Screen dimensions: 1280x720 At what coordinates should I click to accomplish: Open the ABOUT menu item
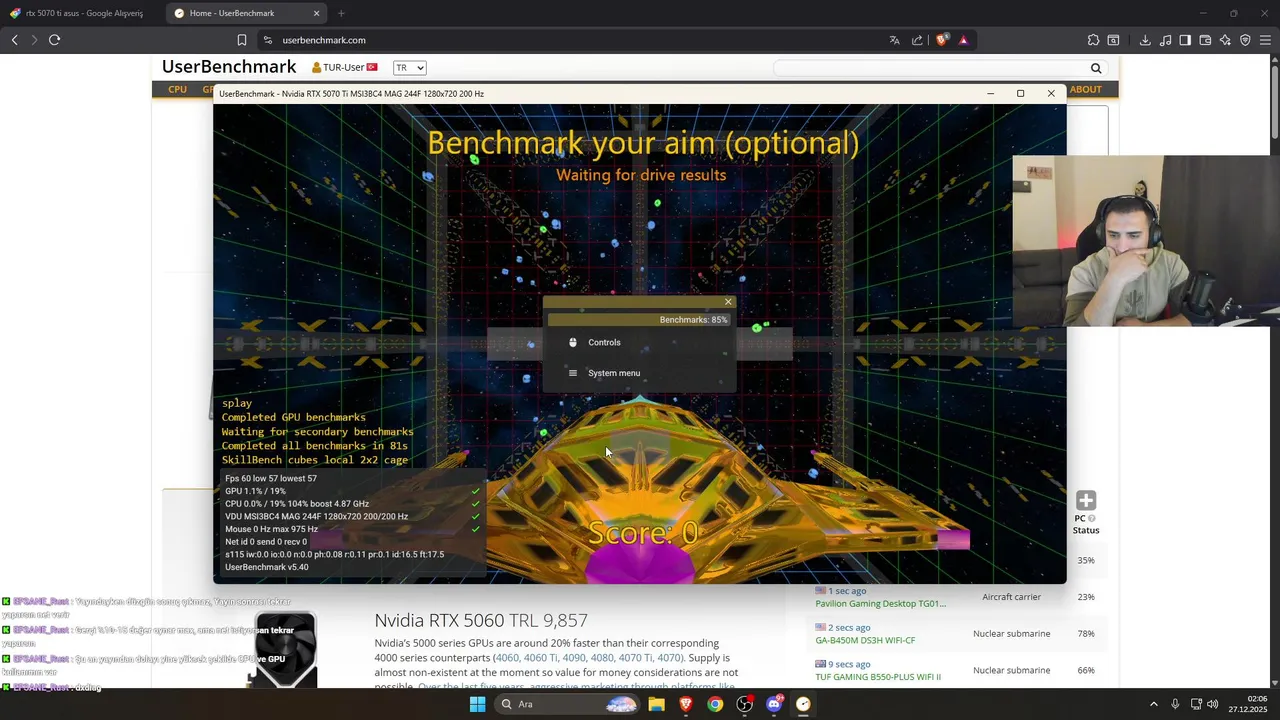point(1086,89)
